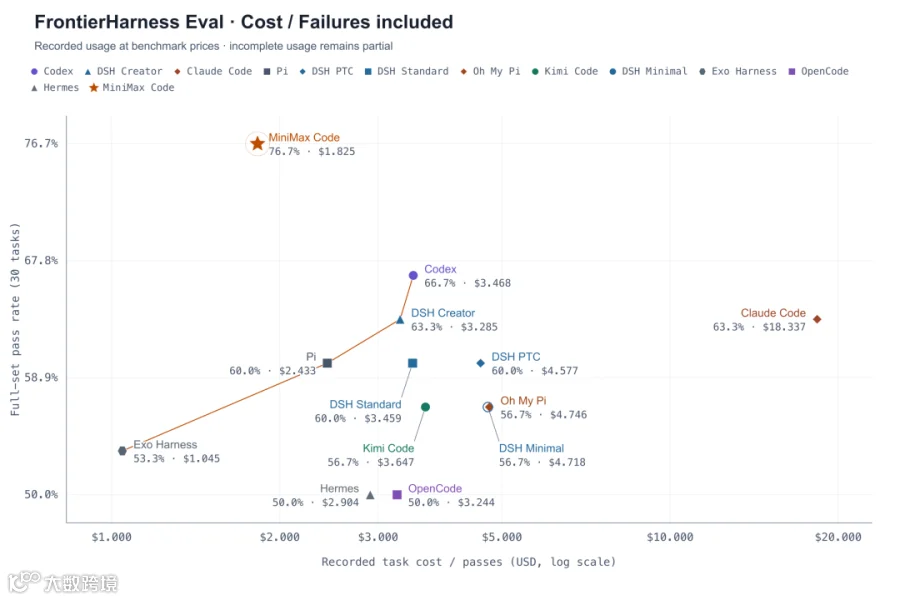This screenshot has height=600, width=900.
Task: Select the DSH Creator triangle marker
Action: 400,320
